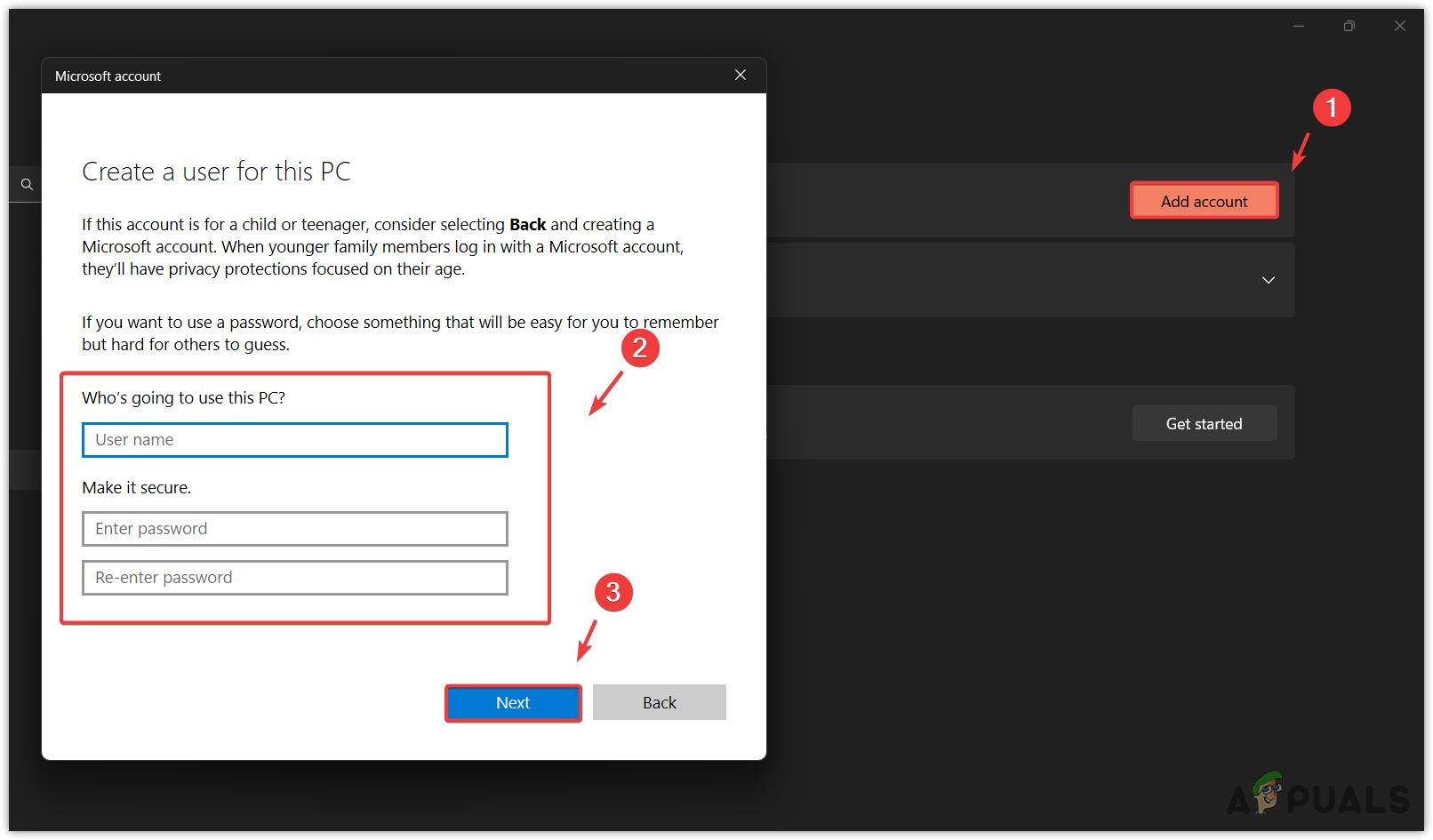Restore the Settings window size
Viewport: 1433px width, 840px height.
(1349, 26)
